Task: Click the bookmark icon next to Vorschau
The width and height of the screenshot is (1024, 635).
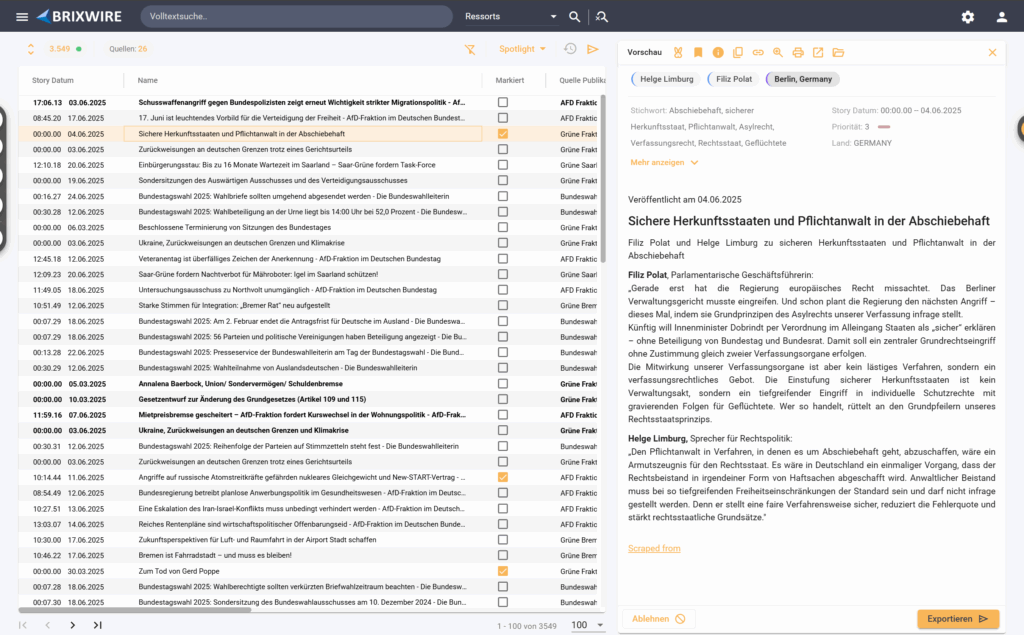Action: click(x=697, y=52)
